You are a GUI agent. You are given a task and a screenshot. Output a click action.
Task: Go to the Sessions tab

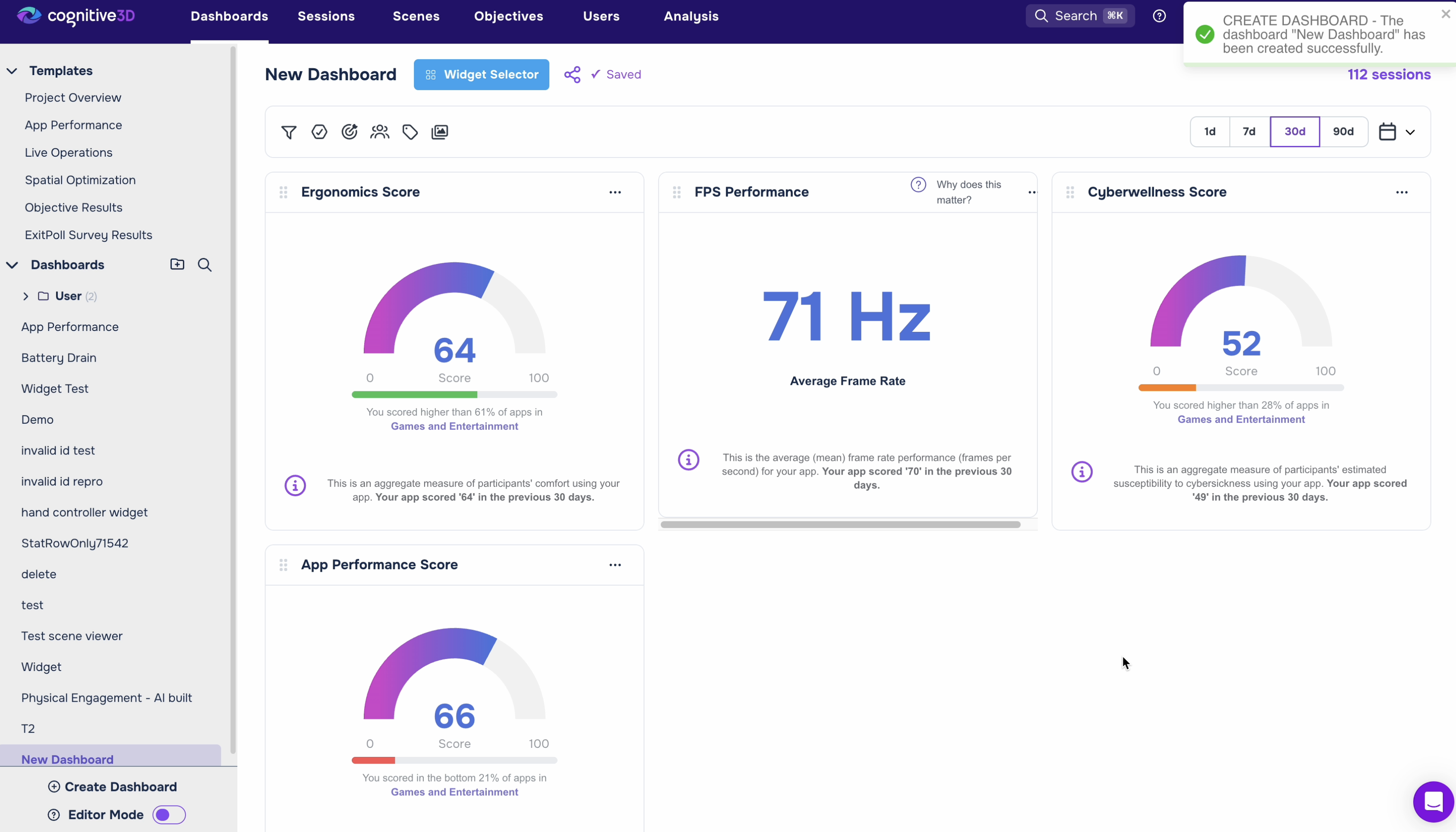pos(326,16)
